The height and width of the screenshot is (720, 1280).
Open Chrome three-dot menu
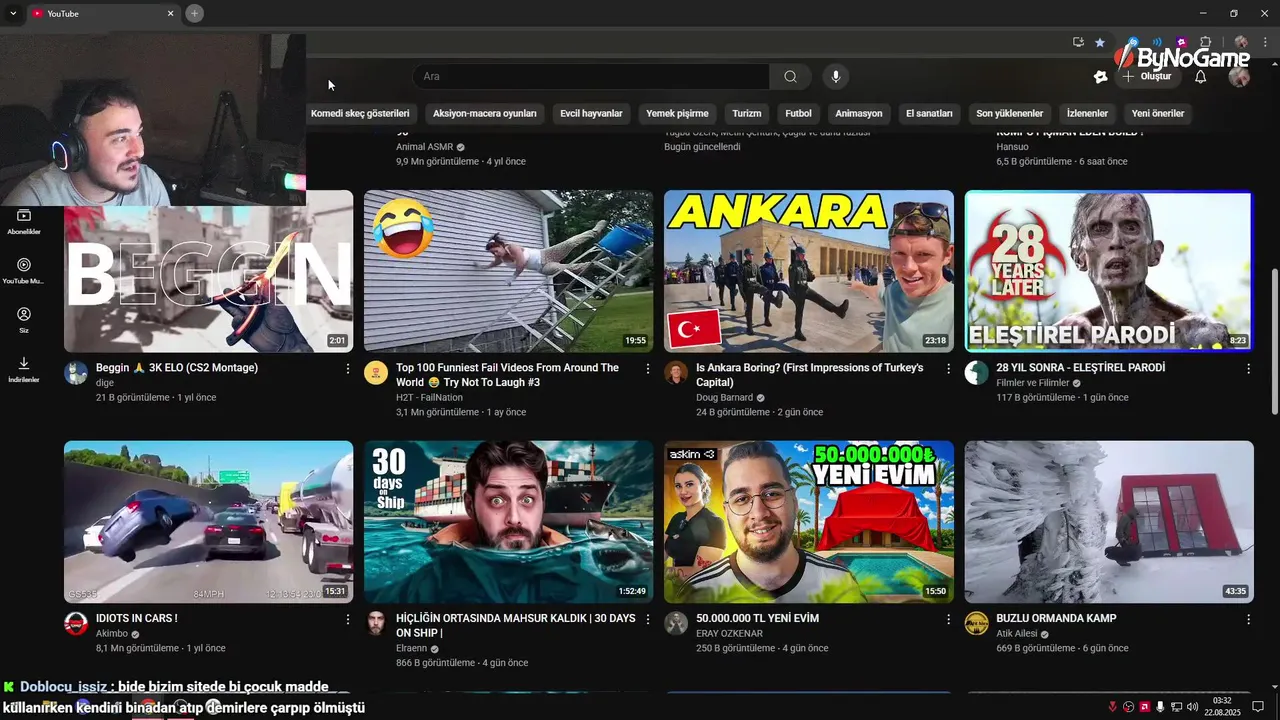coord(1265,42)
